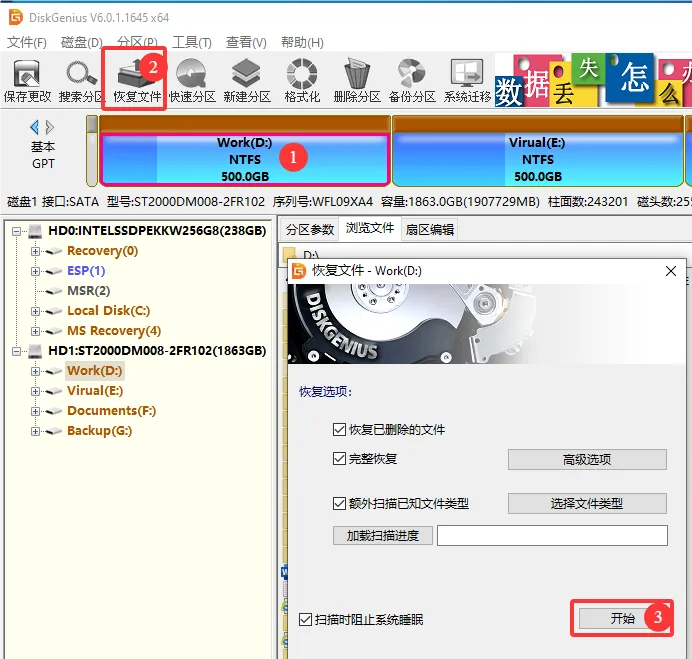Click the HD1 ST2000DM008 disk icon
This screenshot has height=659, width=692.
click(x=35, y=351)
